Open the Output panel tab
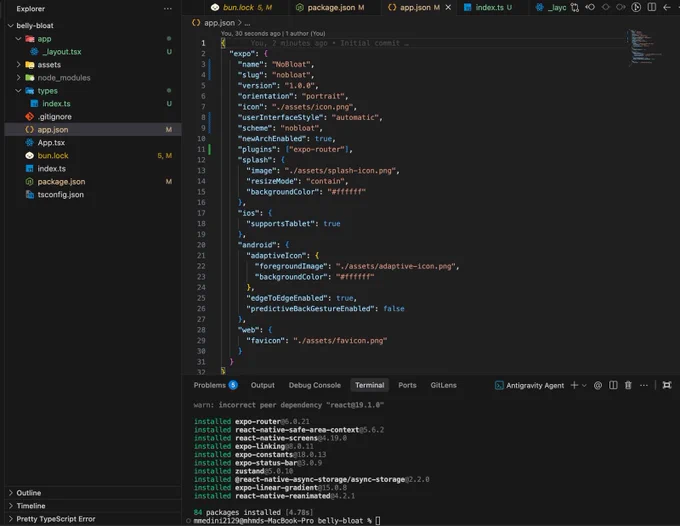 coord(262,385)
